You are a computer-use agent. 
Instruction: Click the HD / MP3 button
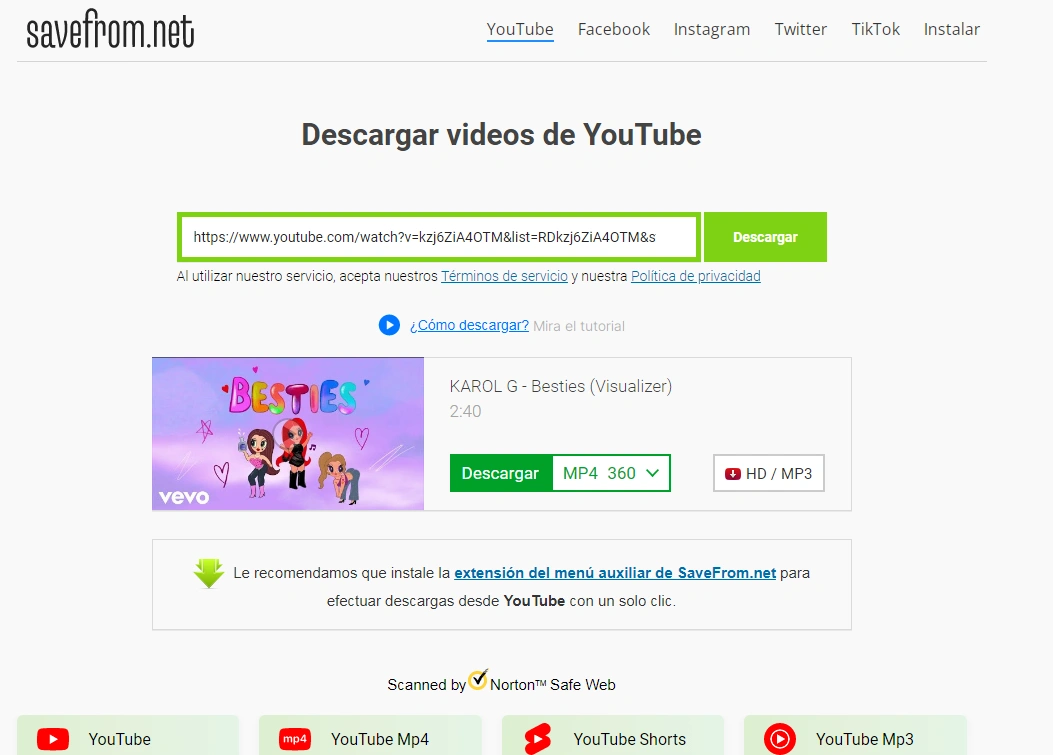[x=768, y=473]
